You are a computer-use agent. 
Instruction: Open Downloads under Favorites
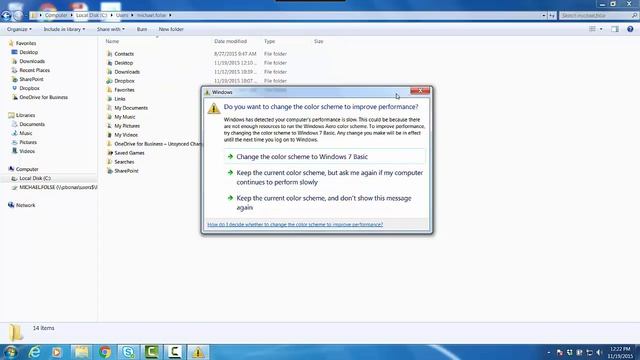click(x=32, y=61)
